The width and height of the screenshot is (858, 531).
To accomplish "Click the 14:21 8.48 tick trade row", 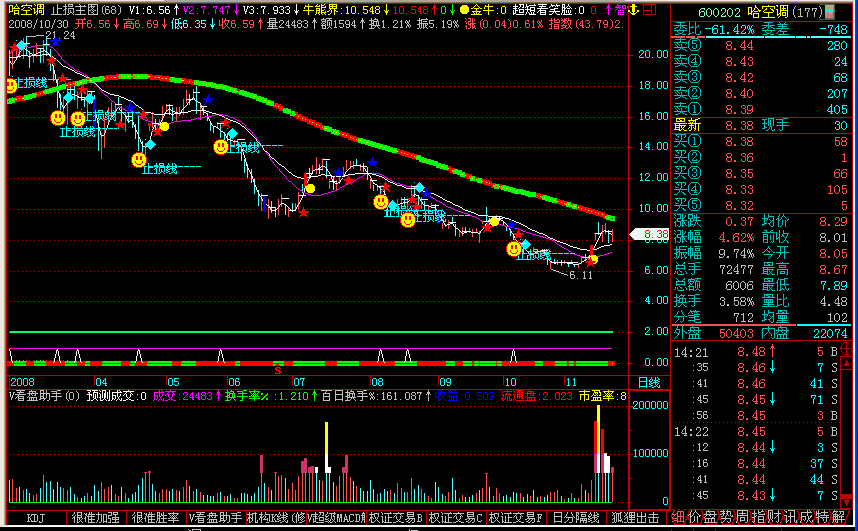I will coord(756,351).
